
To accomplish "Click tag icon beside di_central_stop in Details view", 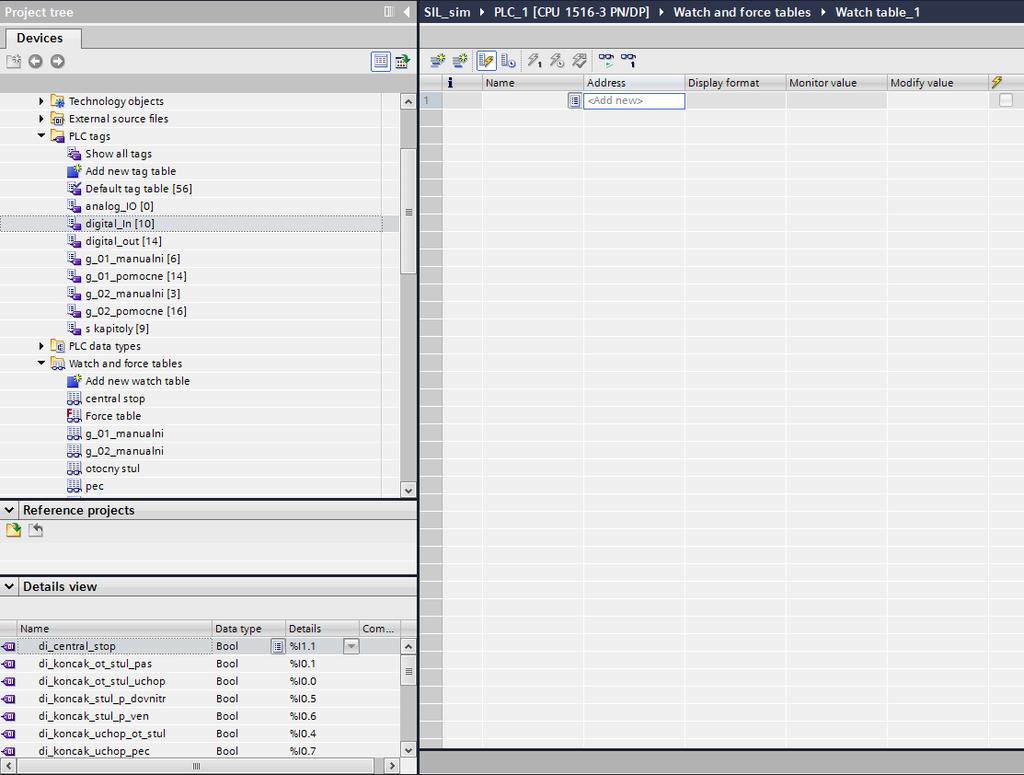I will [9, 646].
